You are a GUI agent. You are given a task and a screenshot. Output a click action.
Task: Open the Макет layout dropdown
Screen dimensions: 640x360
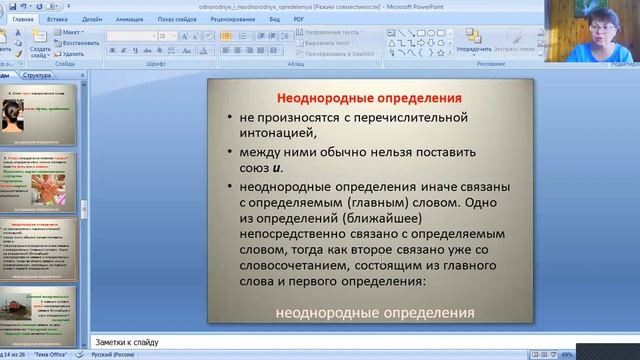tap(69, 32)
